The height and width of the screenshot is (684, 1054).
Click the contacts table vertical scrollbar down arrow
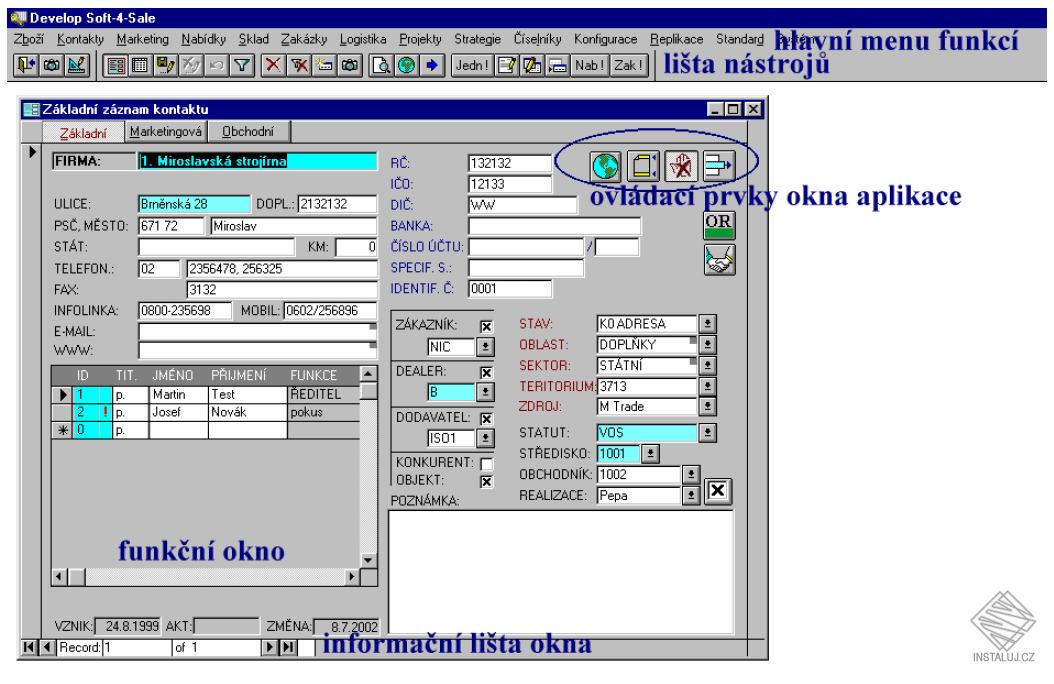pyautogui.click(x=368, y=560)
